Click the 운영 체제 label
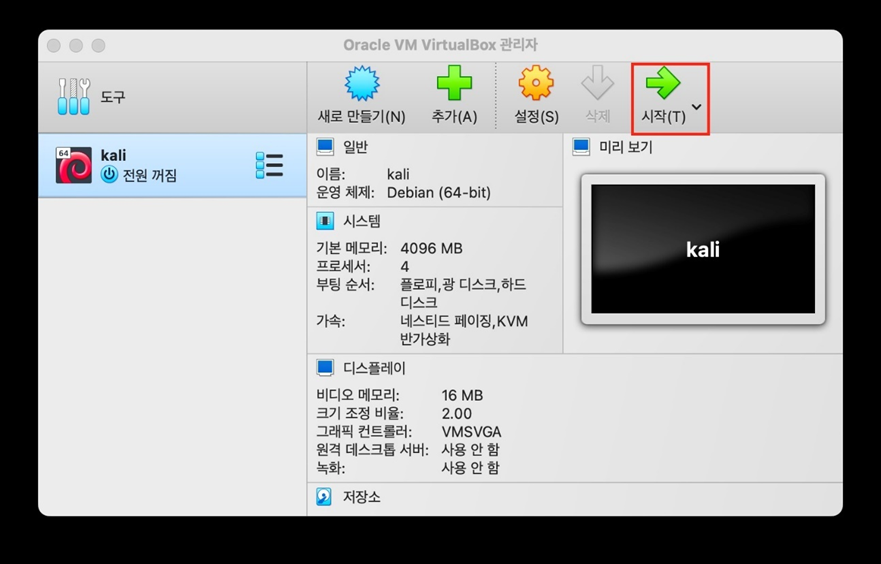Viewport: 881px width, 564px height. tap(345, 193)
